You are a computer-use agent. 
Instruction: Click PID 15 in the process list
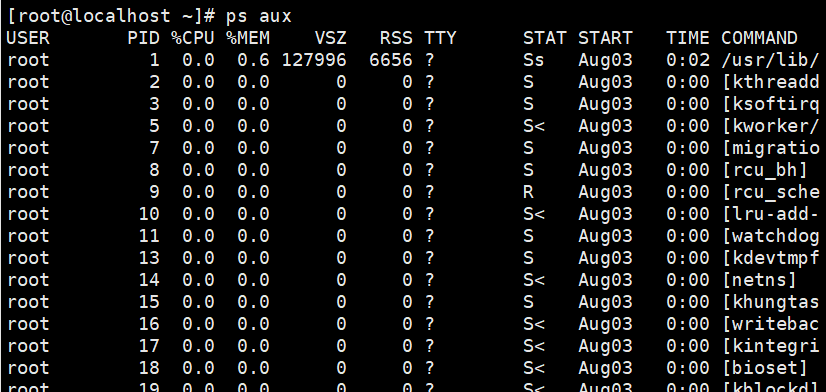point(149,302)
